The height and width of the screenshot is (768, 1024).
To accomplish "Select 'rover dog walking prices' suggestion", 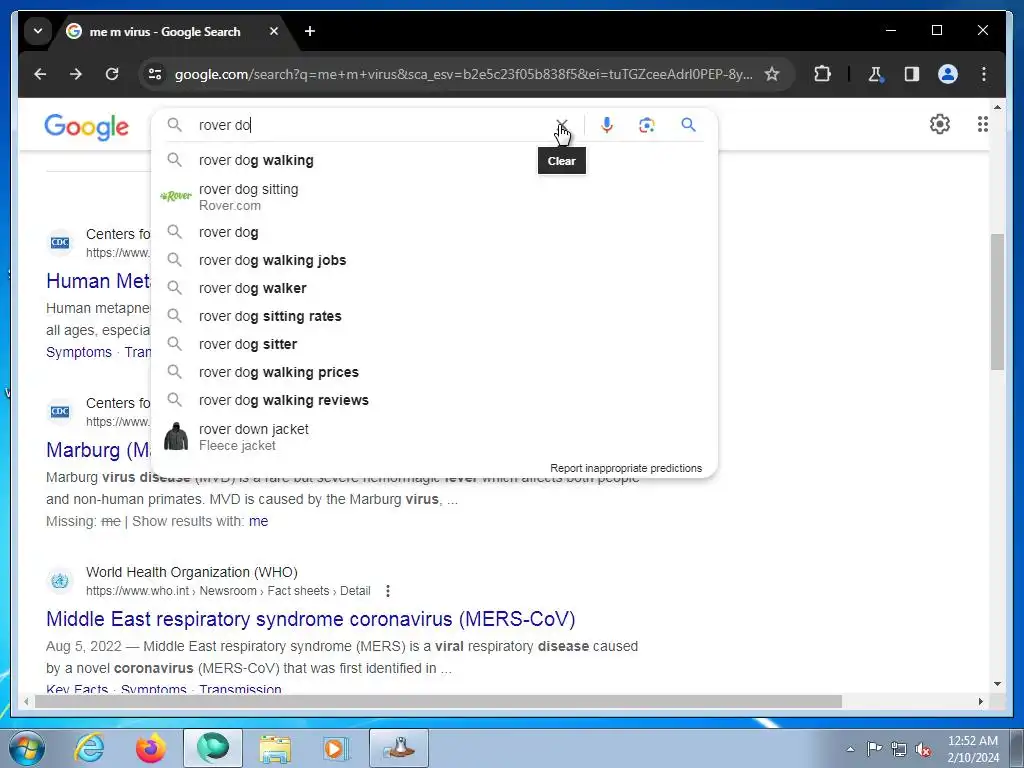I will (434, 372).
